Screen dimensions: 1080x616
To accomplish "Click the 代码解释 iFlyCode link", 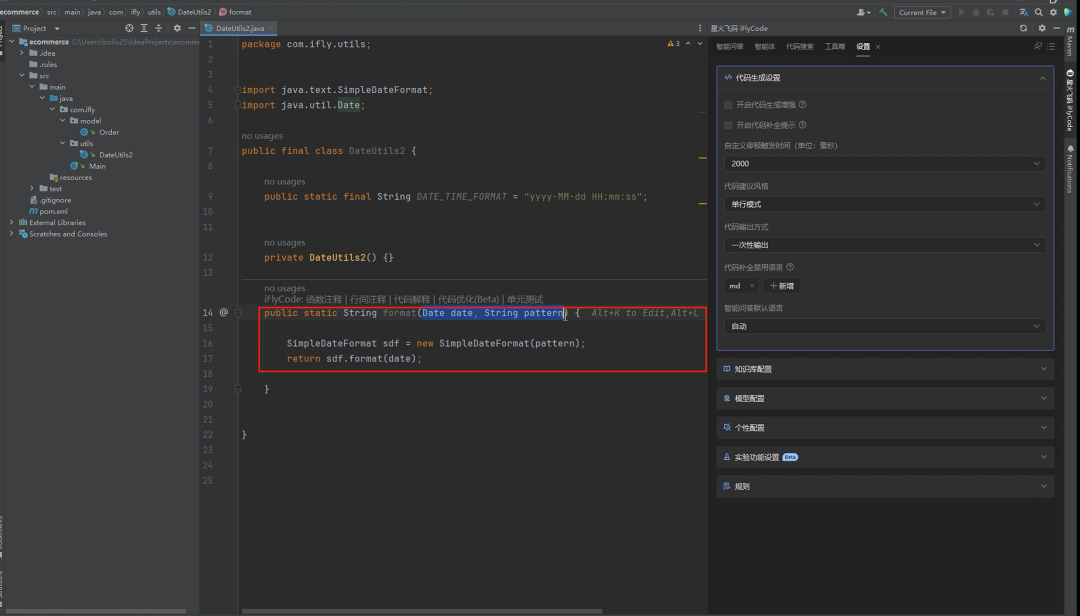I will point(412,299).
